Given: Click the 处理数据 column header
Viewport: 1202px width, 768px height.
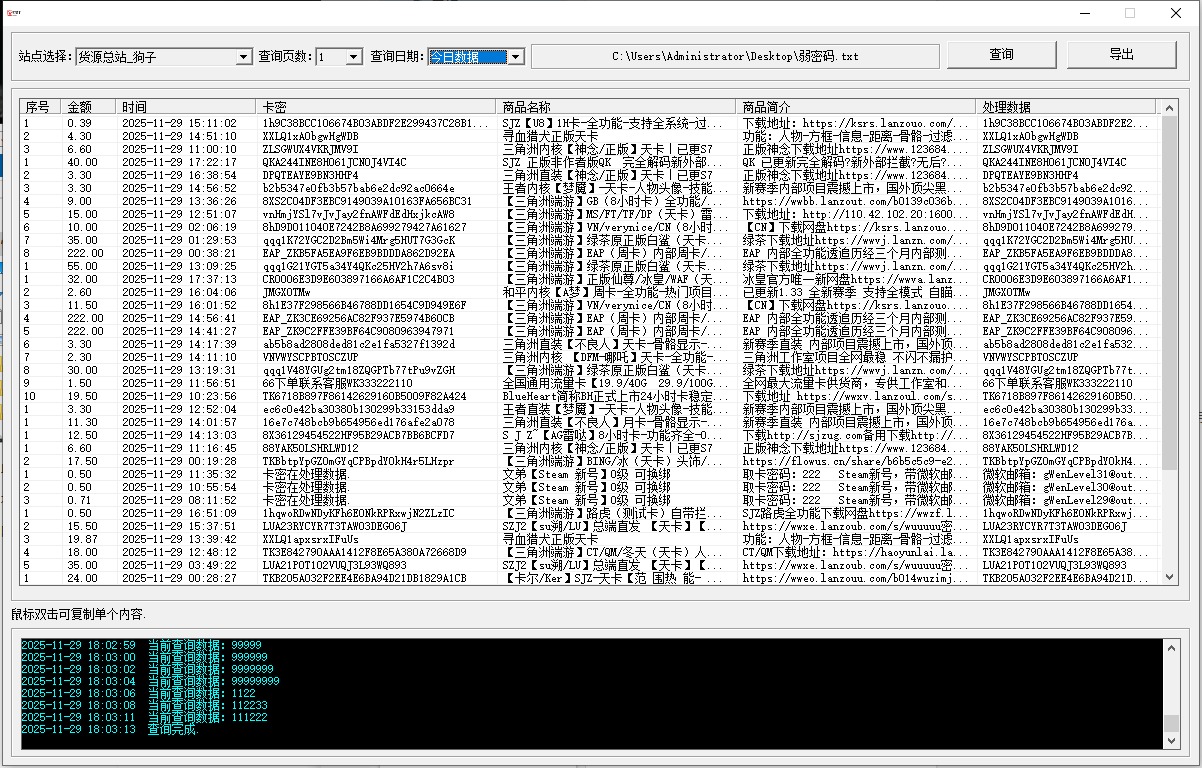Looking at the screenshot, I should pos(1065,107).
